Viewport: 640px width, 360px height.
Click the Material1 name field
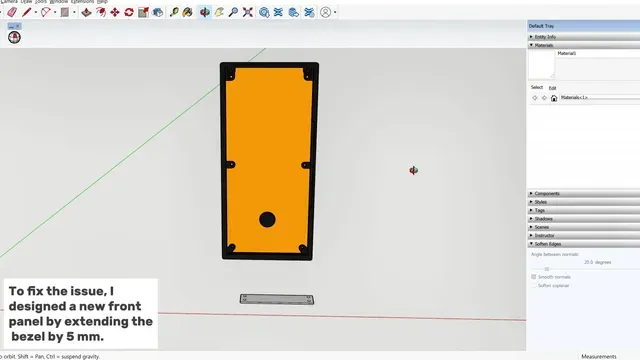tap(598, 53)
